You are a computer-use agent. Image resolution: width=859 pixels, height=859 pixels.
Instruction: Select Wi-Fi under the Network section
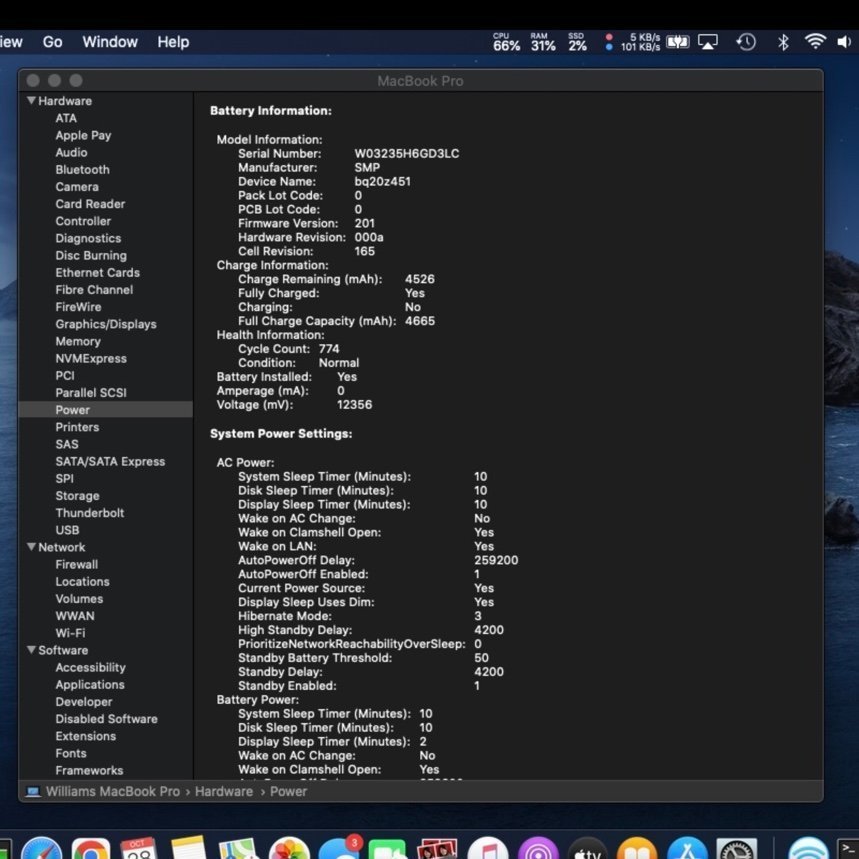70,633
